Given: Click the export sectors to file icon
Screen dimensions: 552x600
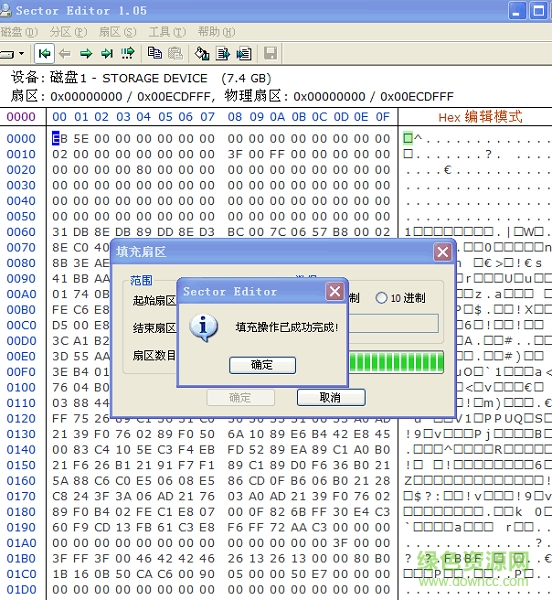Looking at the screenshot, I should tap(223, 54).
